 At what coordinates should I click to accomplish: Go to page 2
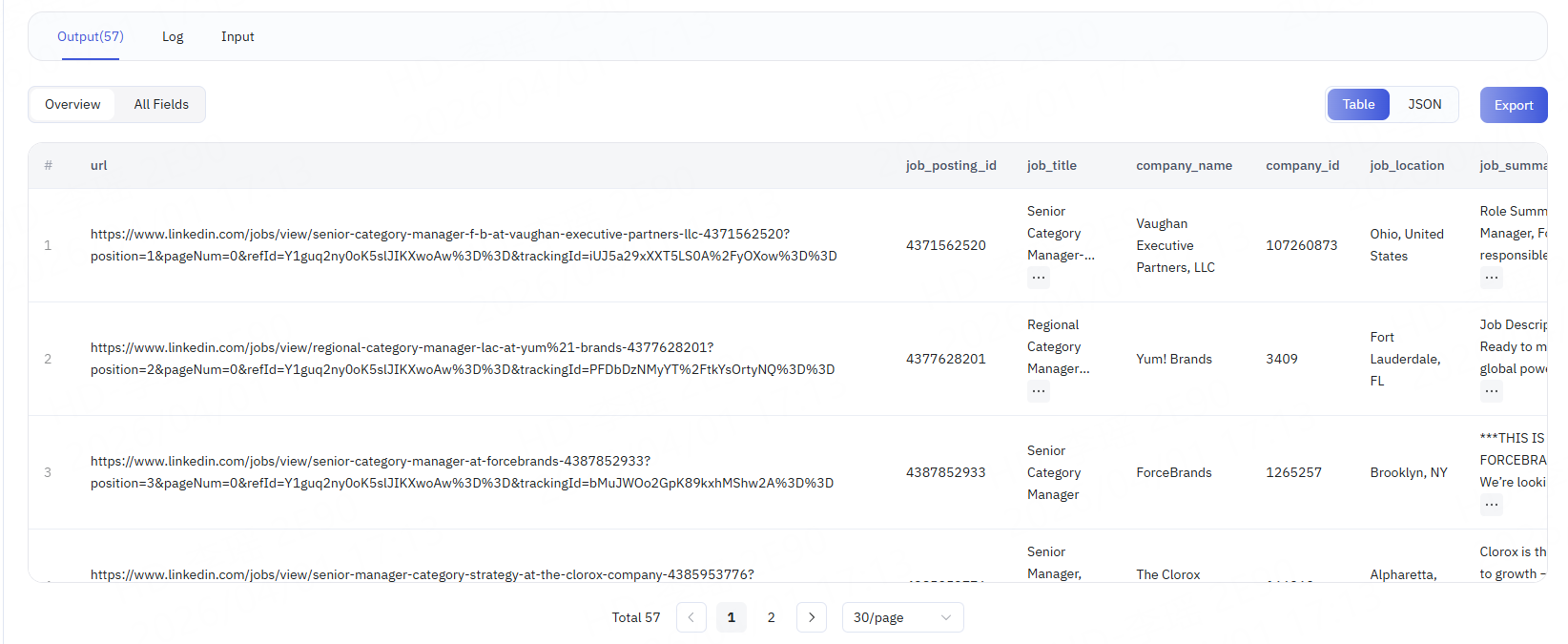click(x=771, y=617)
